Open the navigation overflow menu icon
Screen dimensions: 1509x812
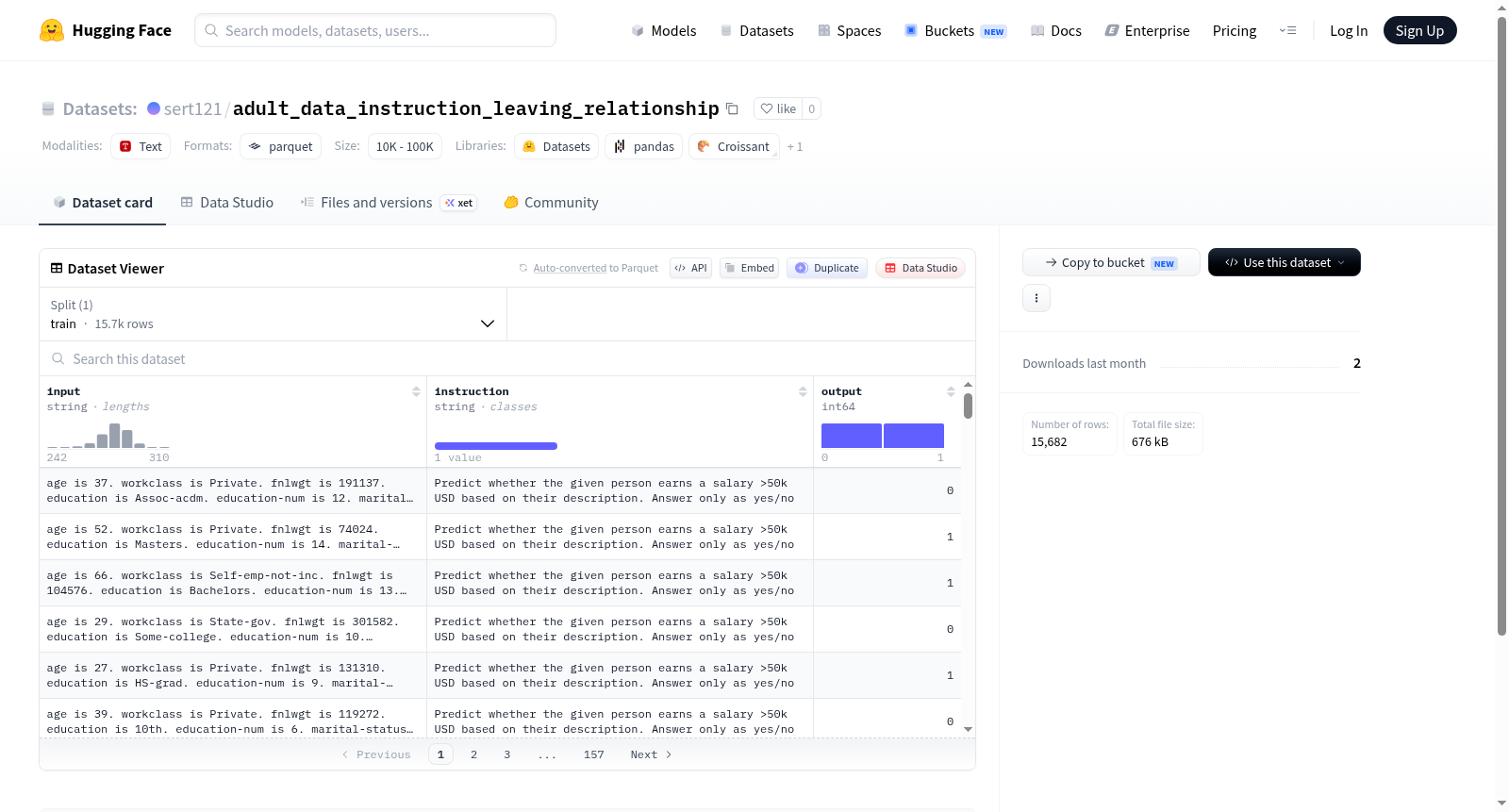[1287, 30]
